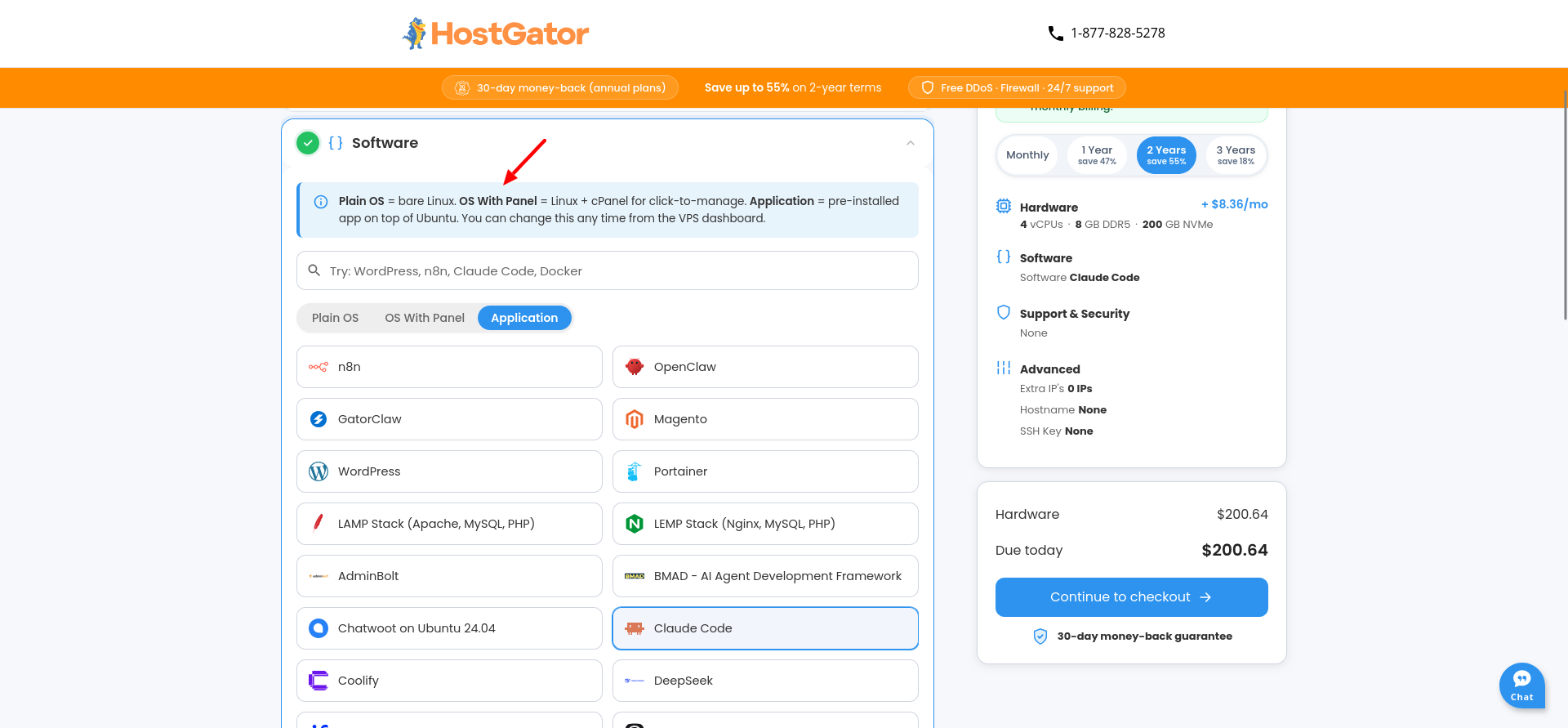
Task: Click the Magento logo icon
Action: 635,419
